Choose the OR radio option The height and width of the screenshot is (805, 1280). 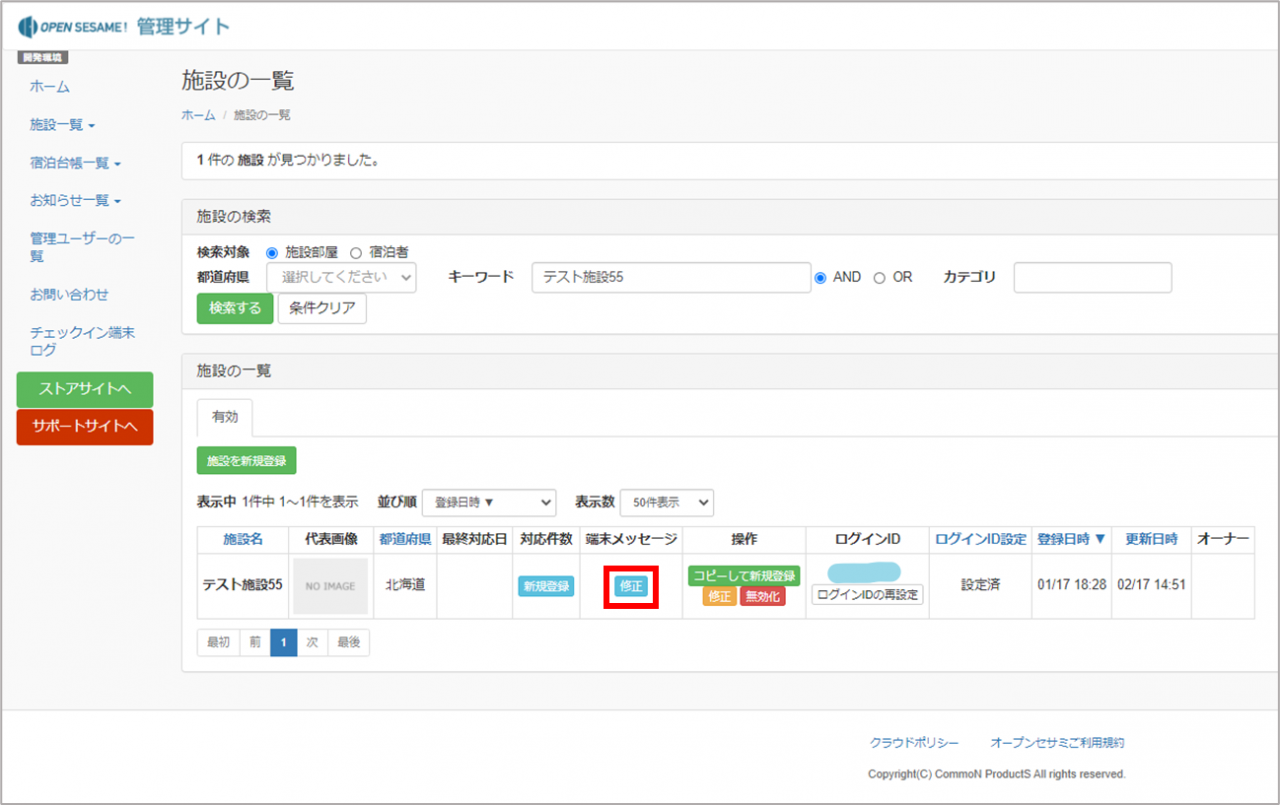pos(880,278)
